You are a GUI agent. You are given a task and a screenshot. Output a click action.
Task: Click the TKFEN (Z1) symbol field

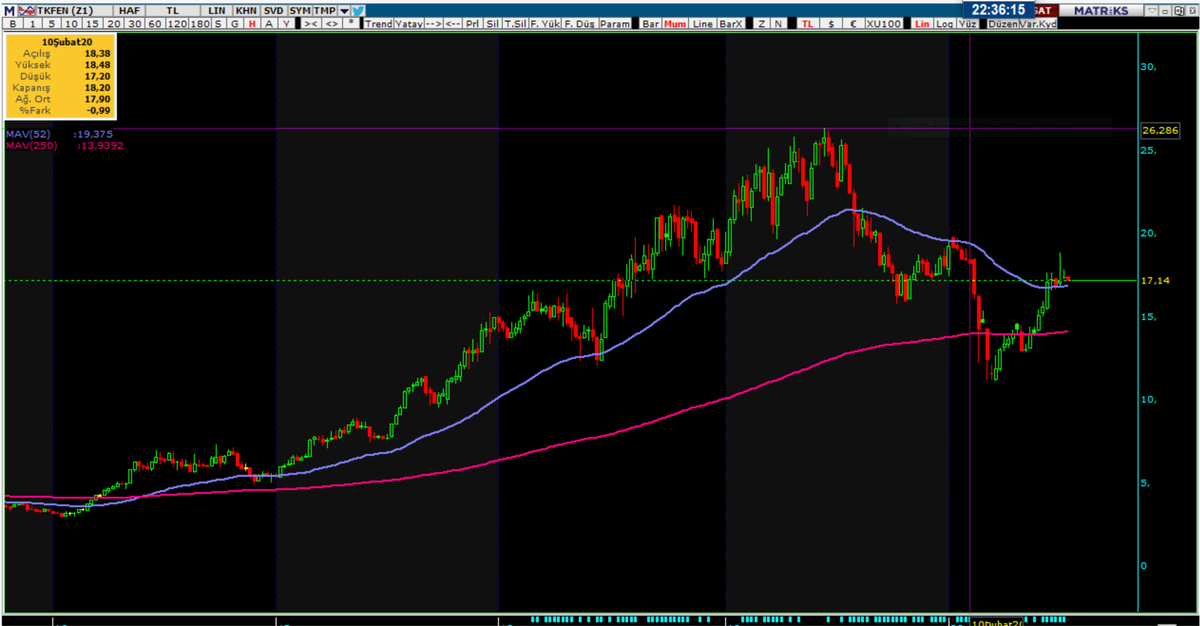tap(74, 10)
